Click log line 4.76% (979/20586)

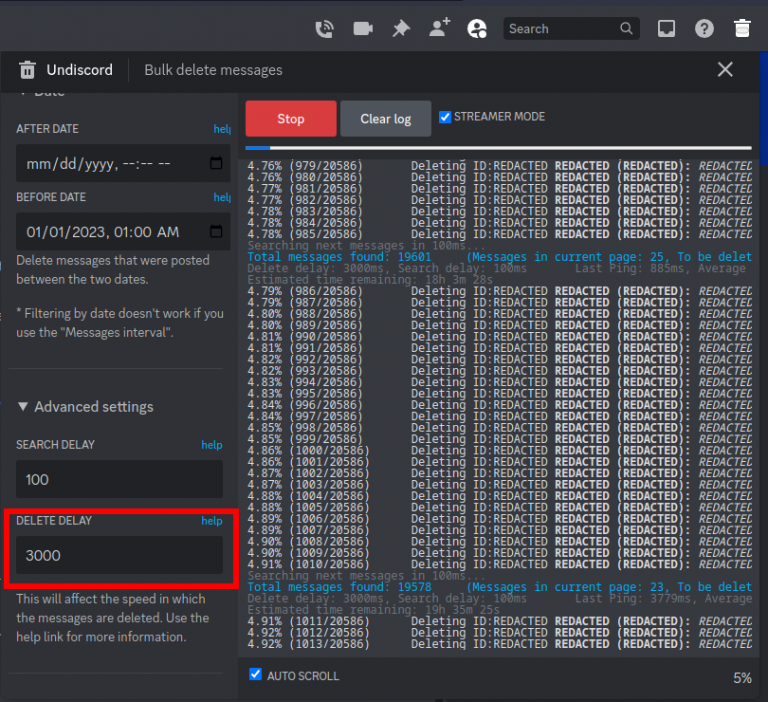coord(499,166)
